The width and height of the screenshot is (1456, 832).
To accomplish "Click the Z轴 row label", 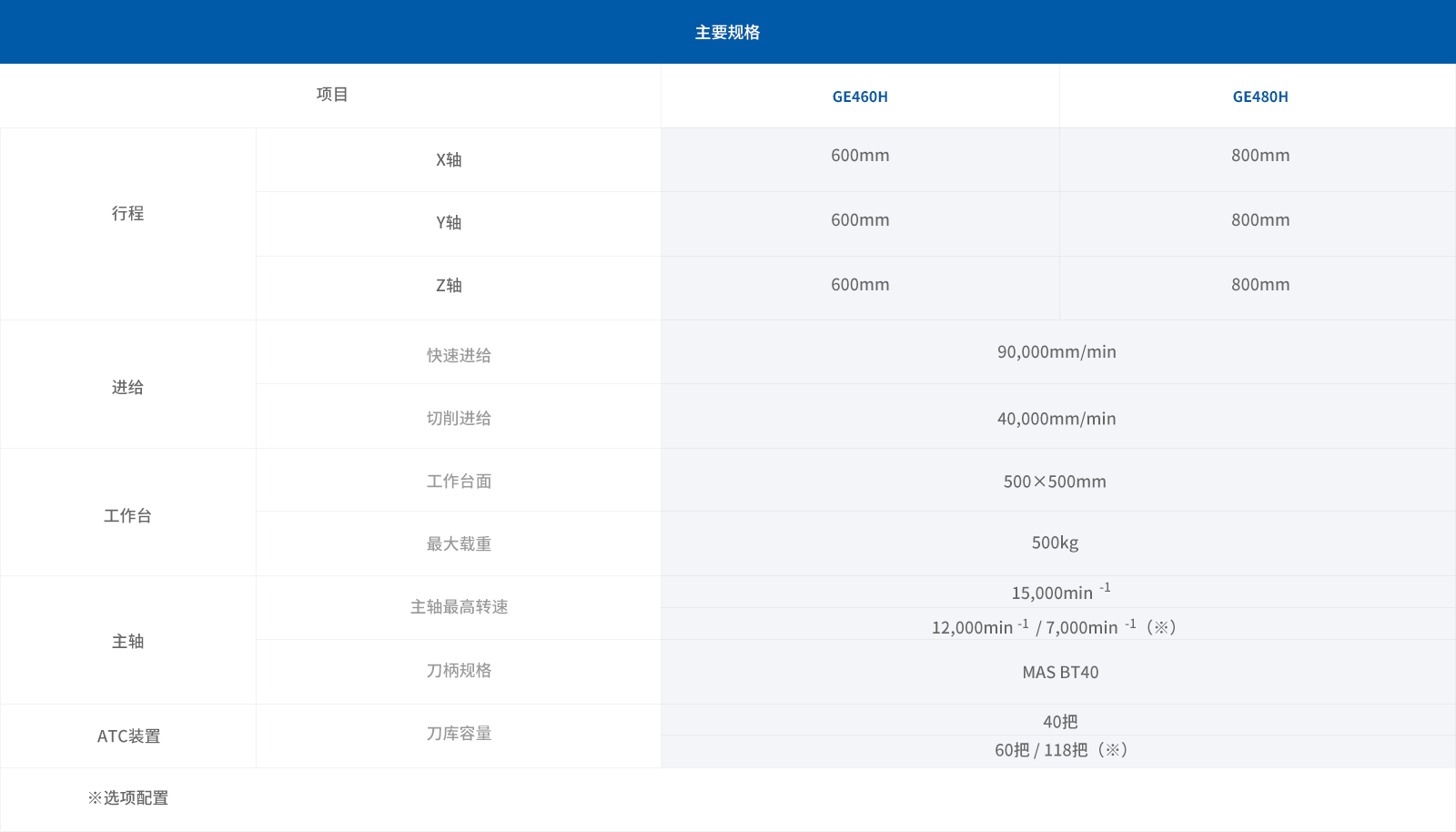I will (x=449, y=285).
